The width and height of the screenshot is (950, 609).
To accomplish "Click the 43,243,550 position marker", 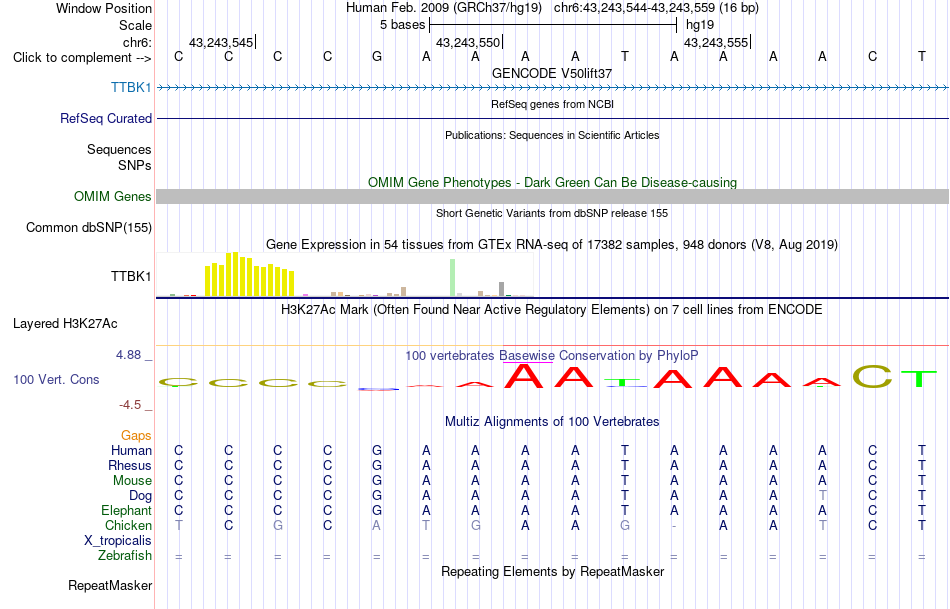I will coord(469,42).
